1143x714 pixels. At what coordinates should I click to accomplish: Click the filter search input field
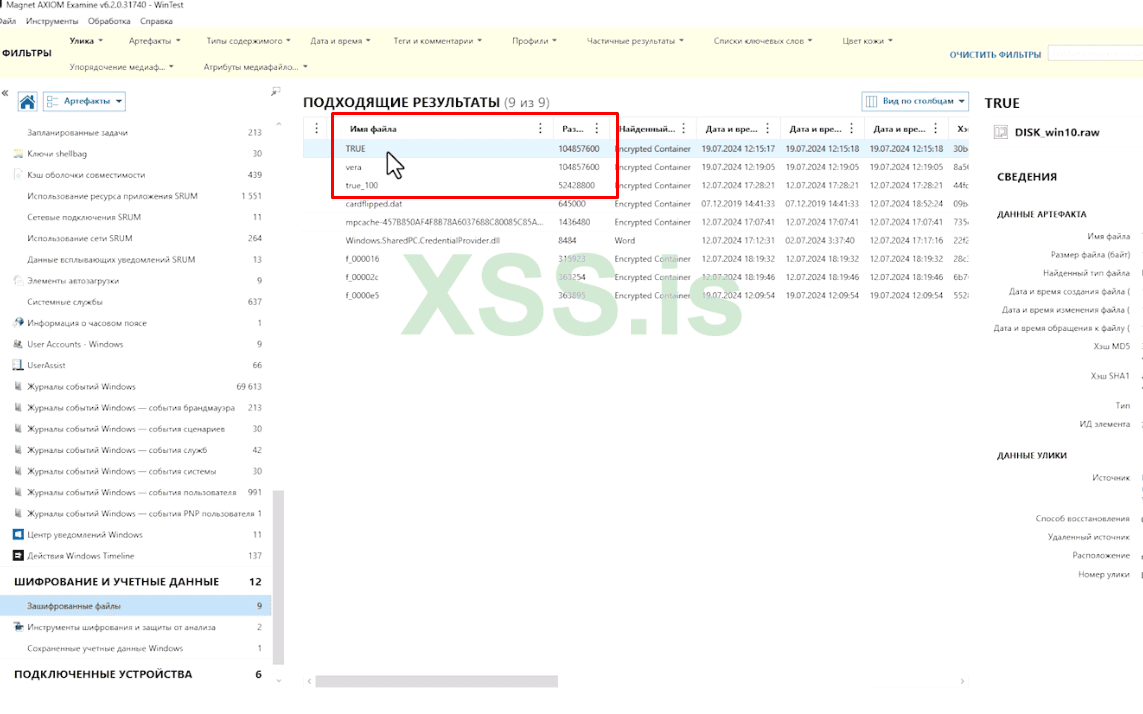click(x=1095, y=53)
